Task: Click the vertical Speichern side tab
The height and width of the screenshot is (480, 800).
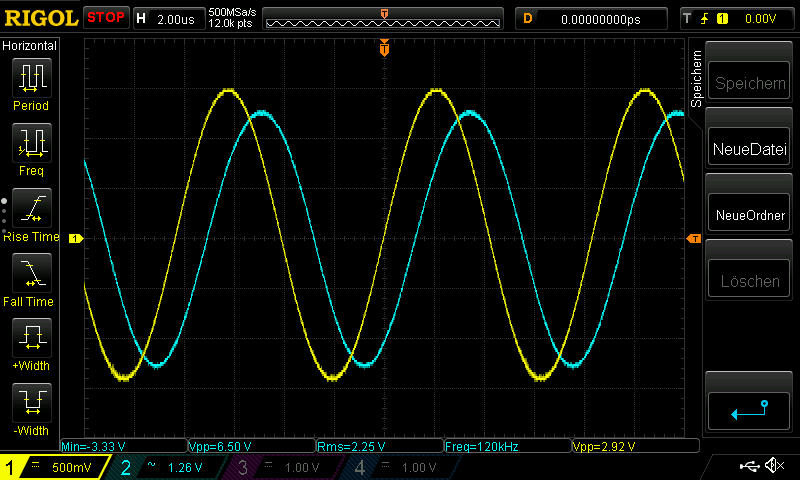Action: click(696, 79)
